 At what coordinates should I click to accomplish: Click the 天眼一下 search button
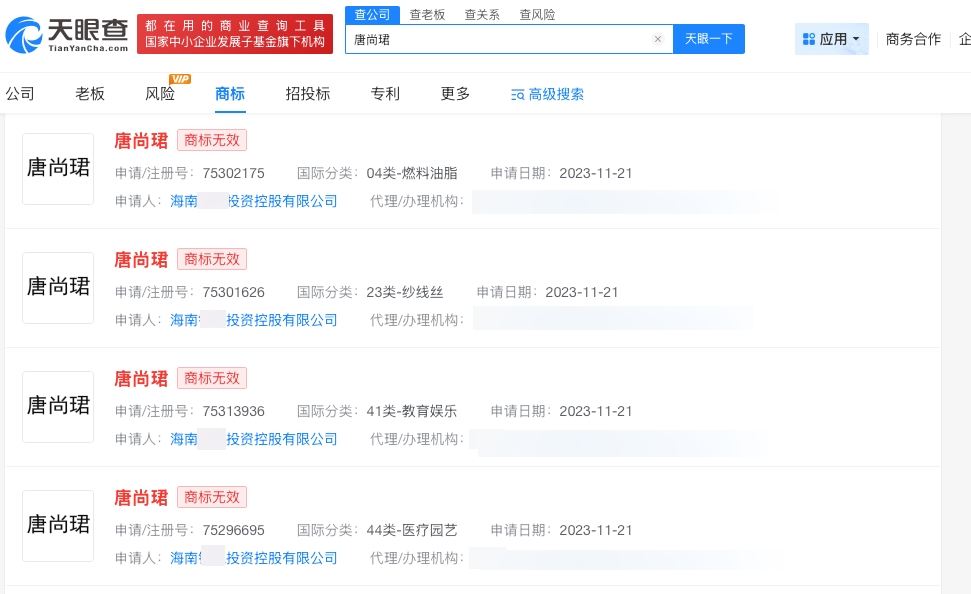pos(708,39)
